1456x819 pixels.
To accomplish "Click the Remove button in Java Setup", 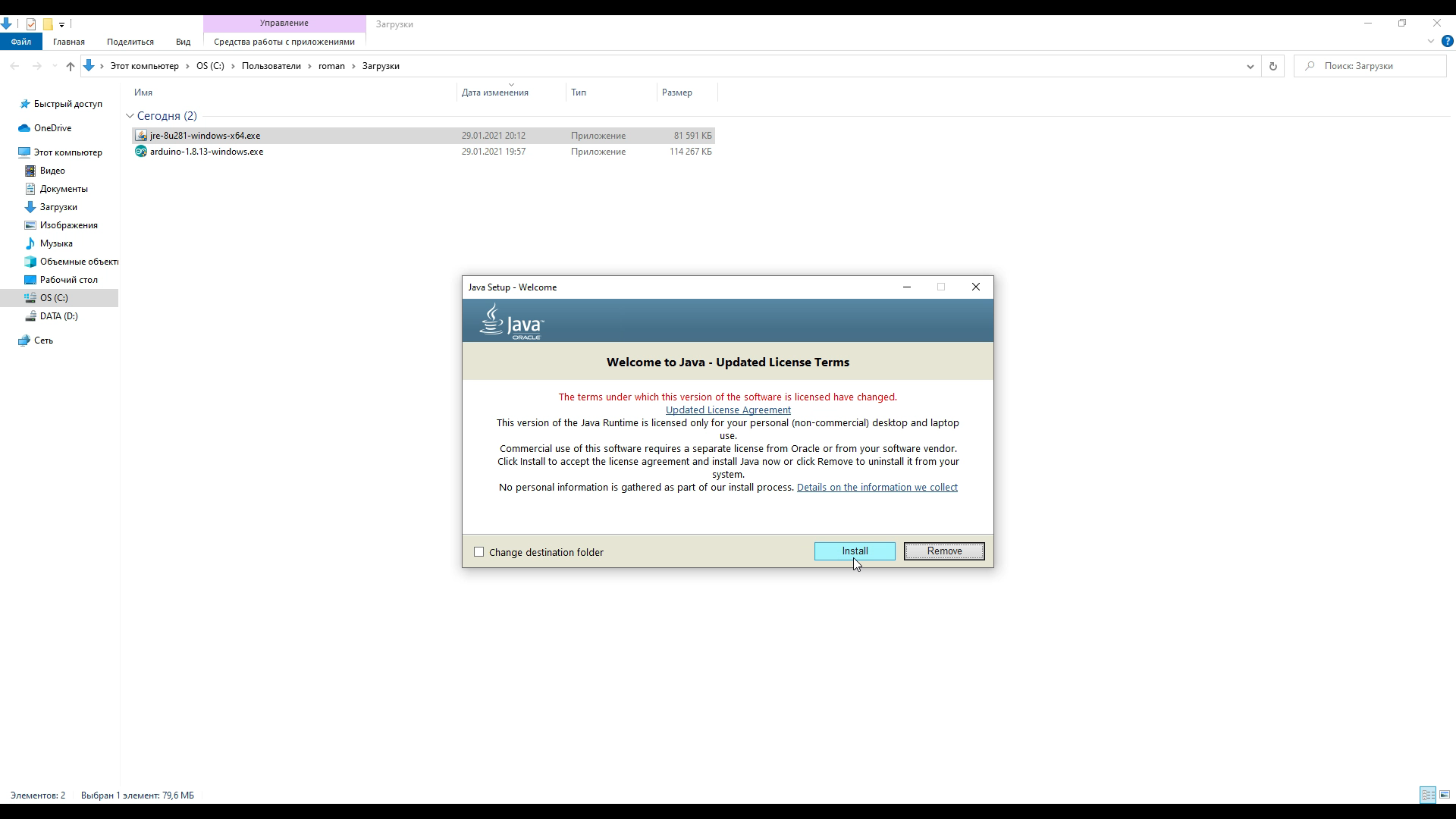I will [944, 551].
